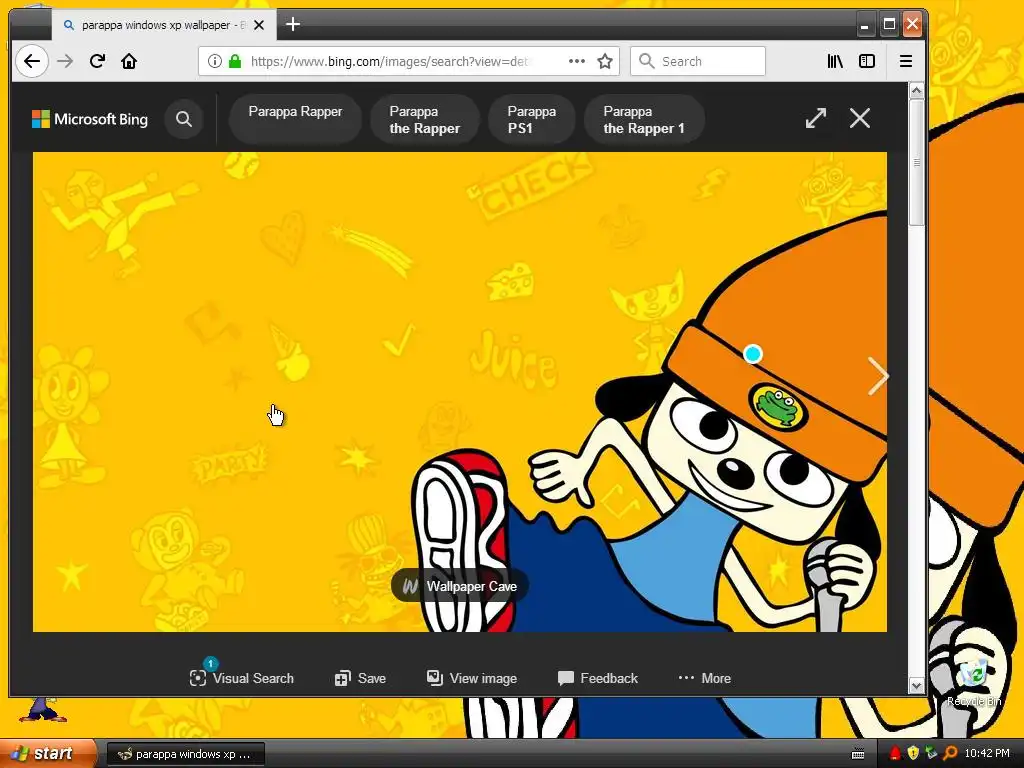Select the Parappa the Rapper 1 chip
The width and height of the screenshot is (1024, 768).
[x=644, y=119]
